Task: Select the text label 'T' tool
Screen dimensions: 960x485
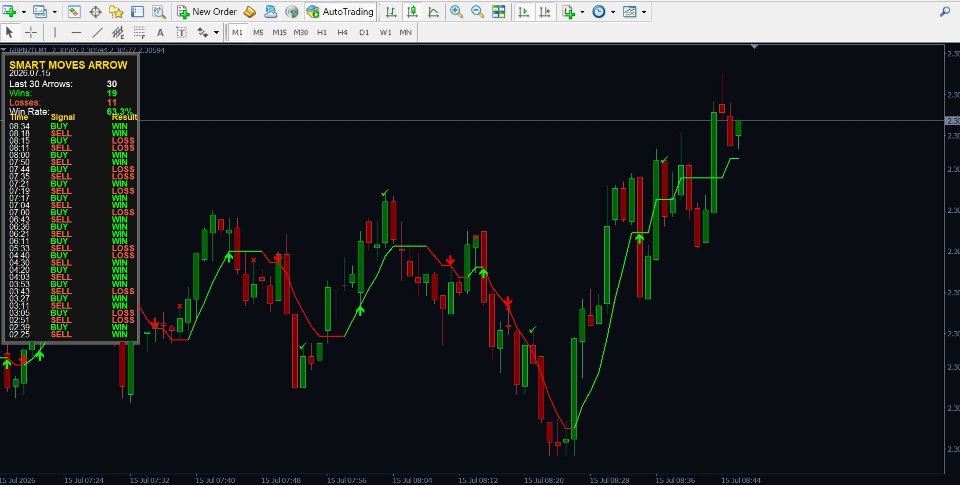Action: tap(181, 32)
